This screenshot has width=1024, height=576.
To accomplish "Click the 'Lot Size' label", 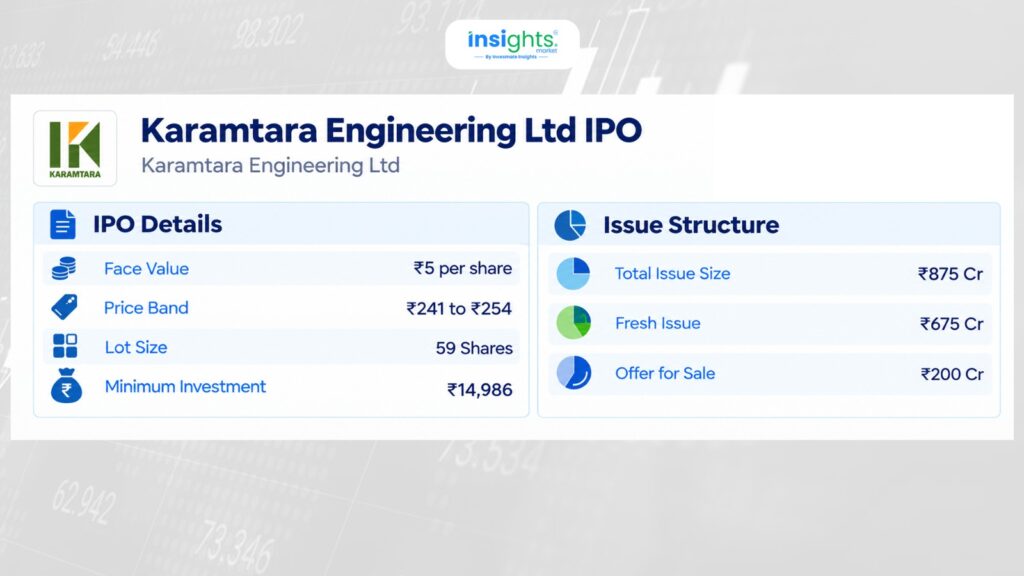I will point(136,347).
